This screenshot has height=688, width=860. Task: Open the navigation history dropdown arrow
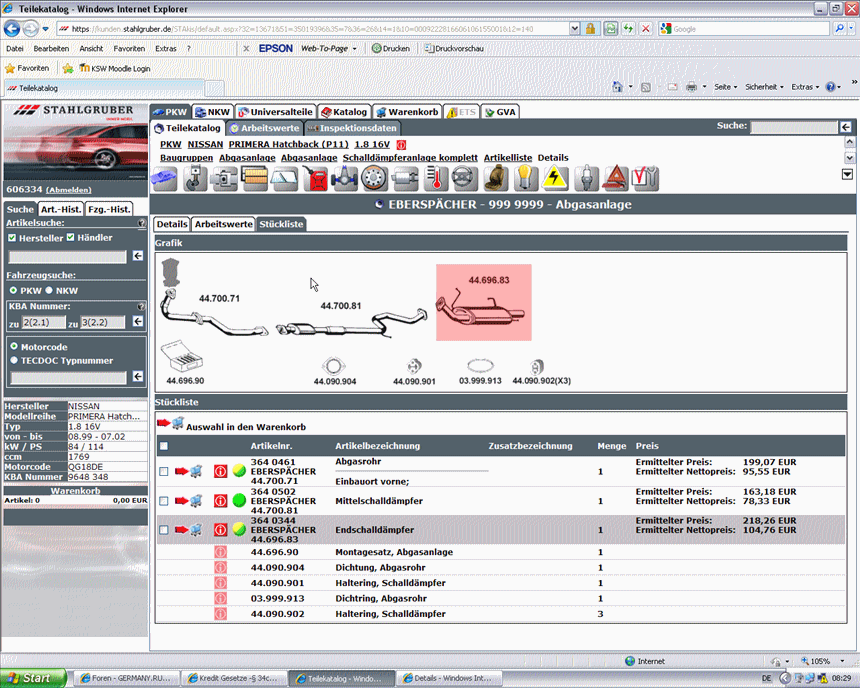tap(45, 29)
